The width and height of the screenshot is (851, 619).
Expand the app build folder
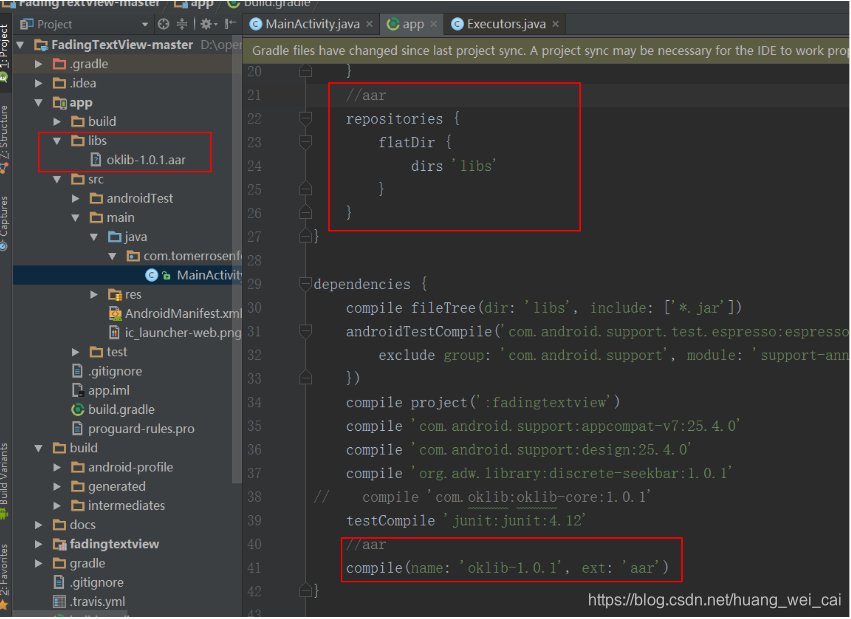[x=57, y=122]
